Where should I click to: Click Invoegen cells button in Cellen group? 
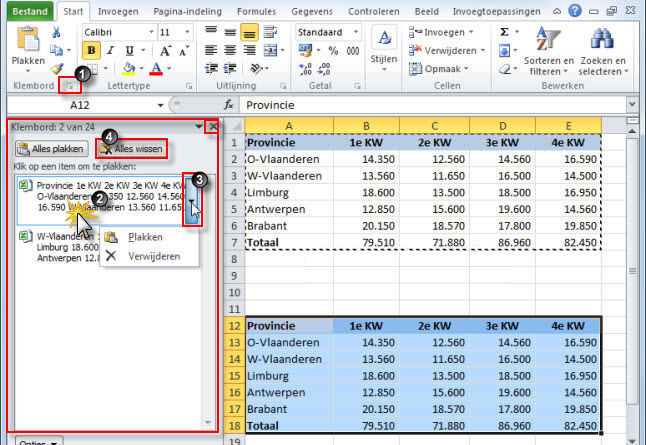(x=441, y=32)
